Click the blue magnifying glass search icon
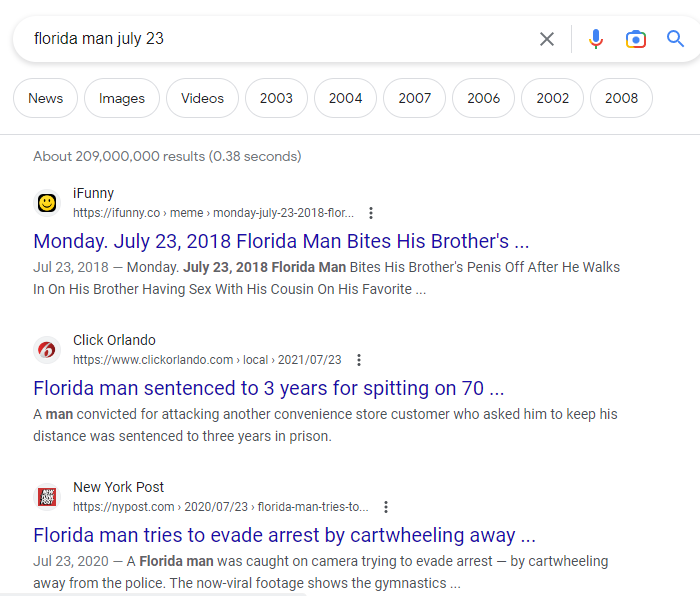The image size is (700, 596). pos(675,39)
